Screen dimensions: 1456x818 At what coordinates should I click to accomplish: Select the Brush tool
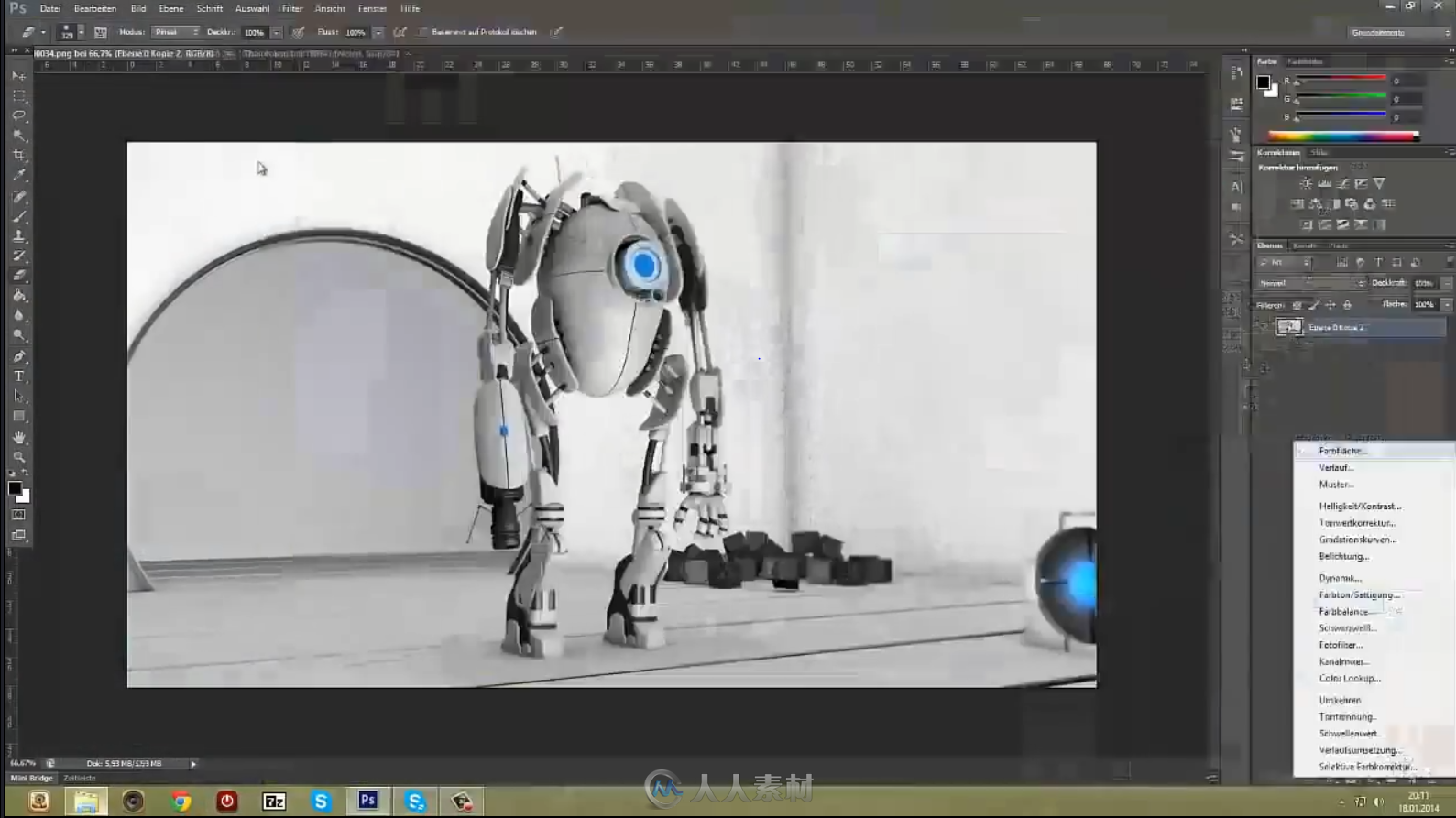19,217
